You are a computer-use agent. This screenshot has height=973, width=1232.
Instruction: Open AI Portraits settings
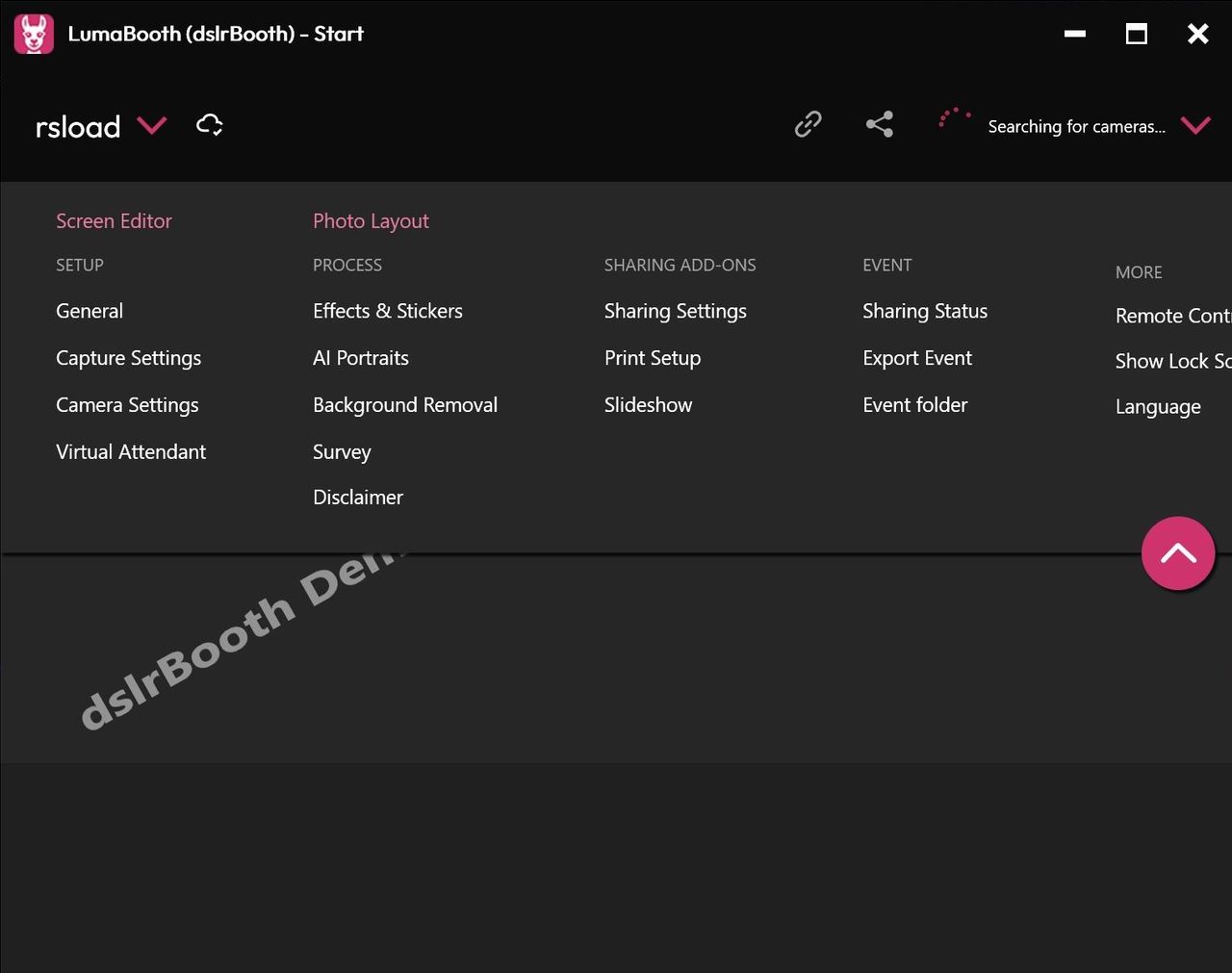pos(361,358)
